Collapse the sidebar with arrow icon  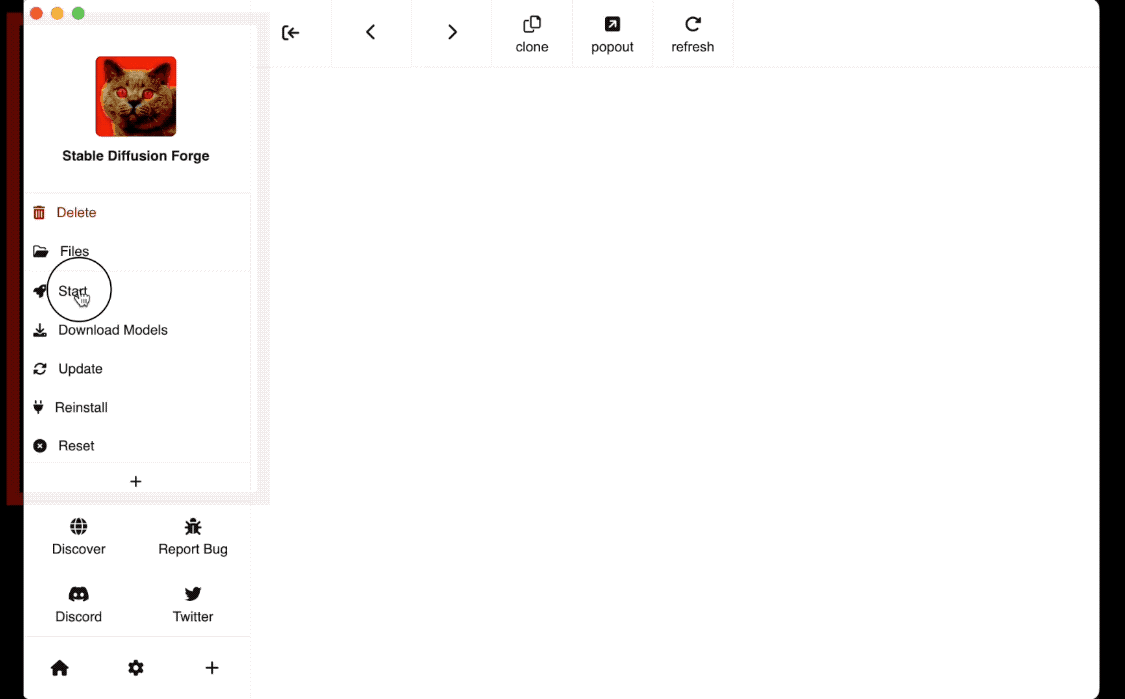point(290,33)
